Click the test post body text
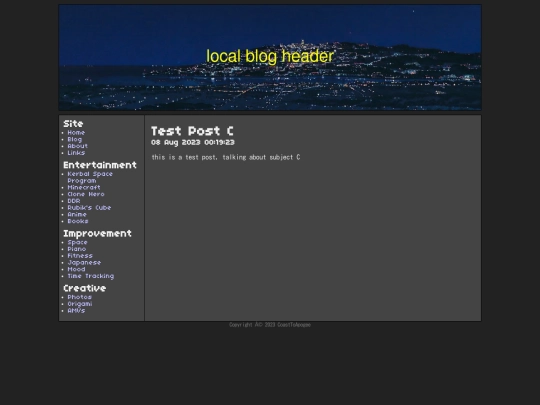Screen dimensions: 540x405 tap(226, 157)
